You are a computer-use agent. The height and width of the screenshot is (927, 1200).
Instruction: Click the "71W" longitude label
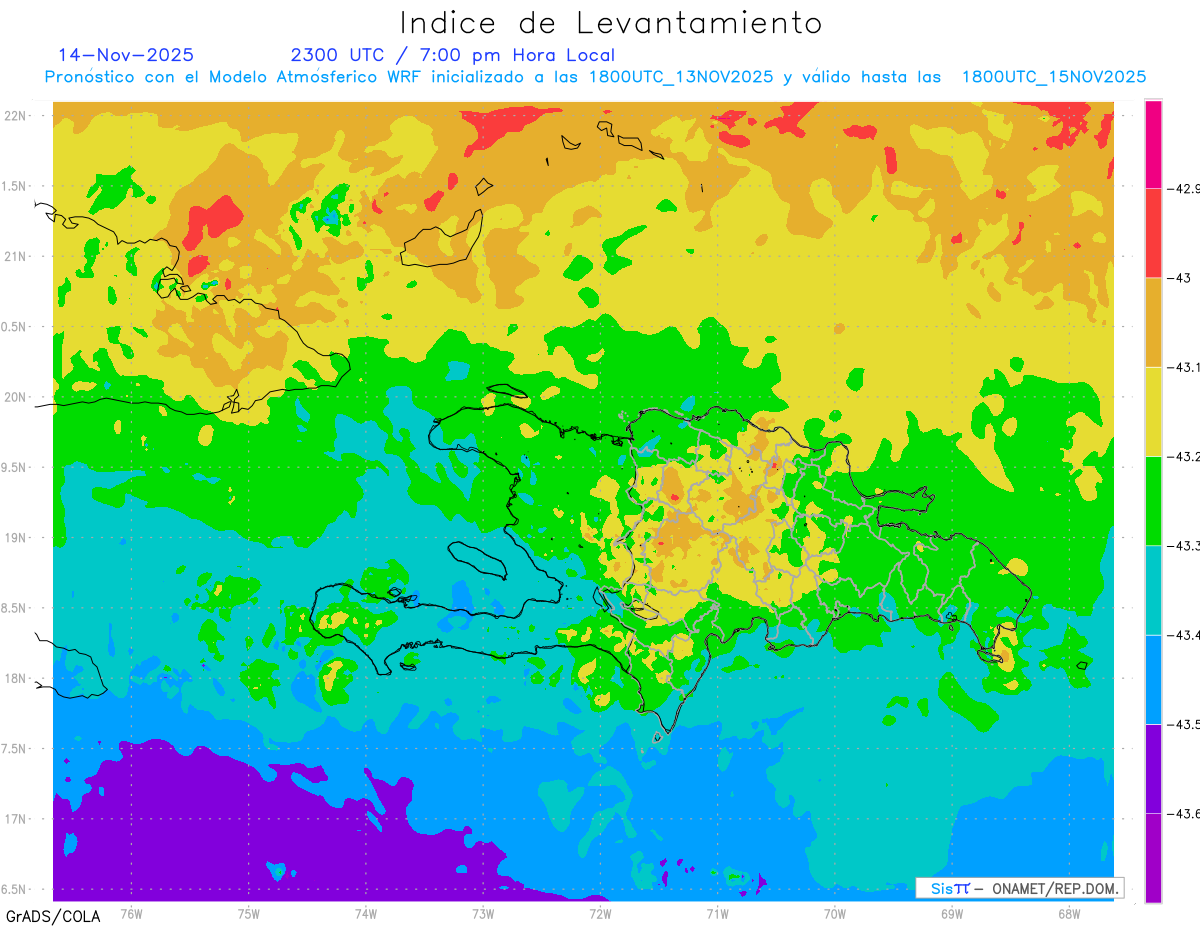(717, 914)
